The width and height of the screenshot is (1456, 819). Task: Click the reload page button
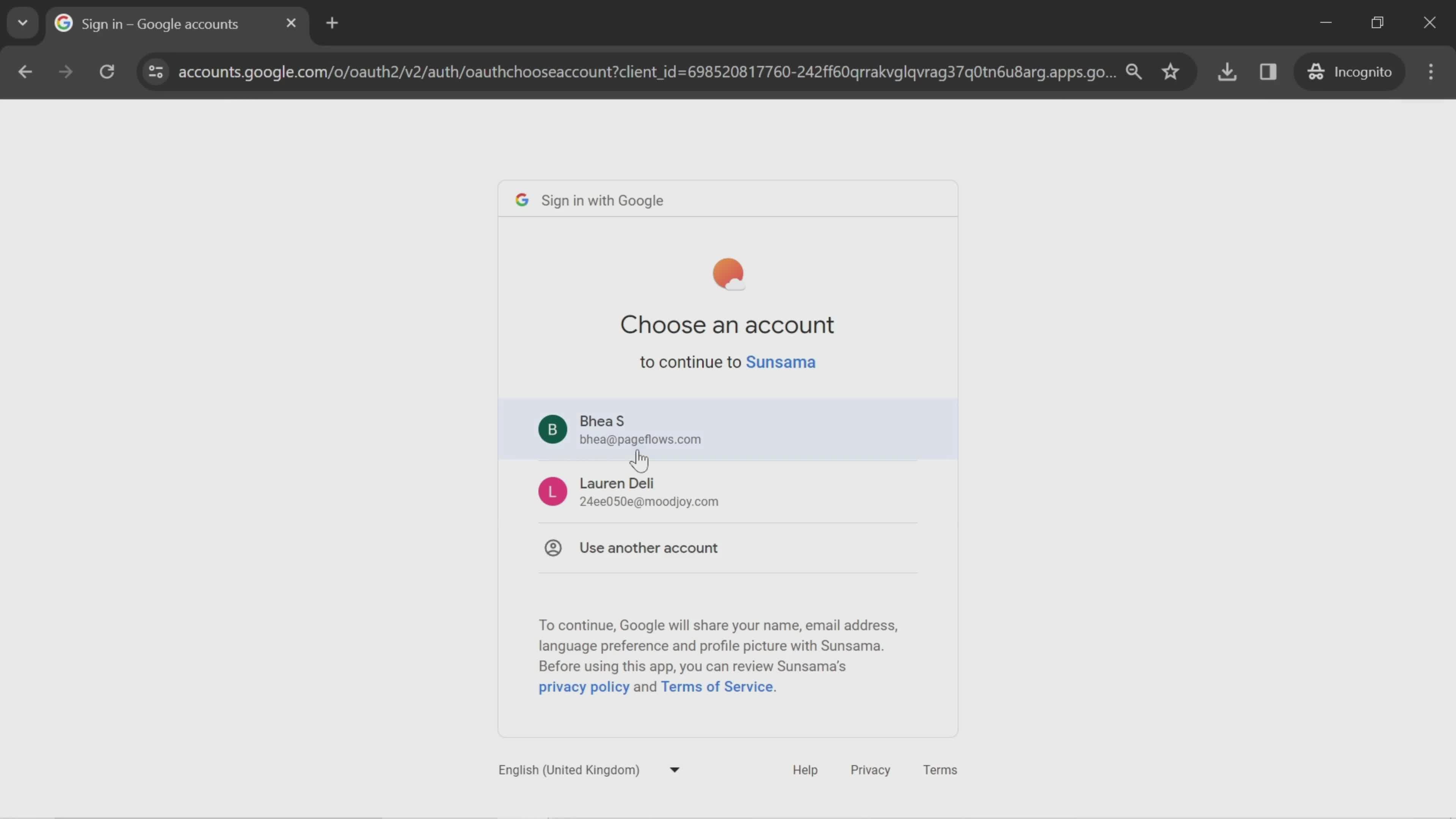click(x=107, y=71)
